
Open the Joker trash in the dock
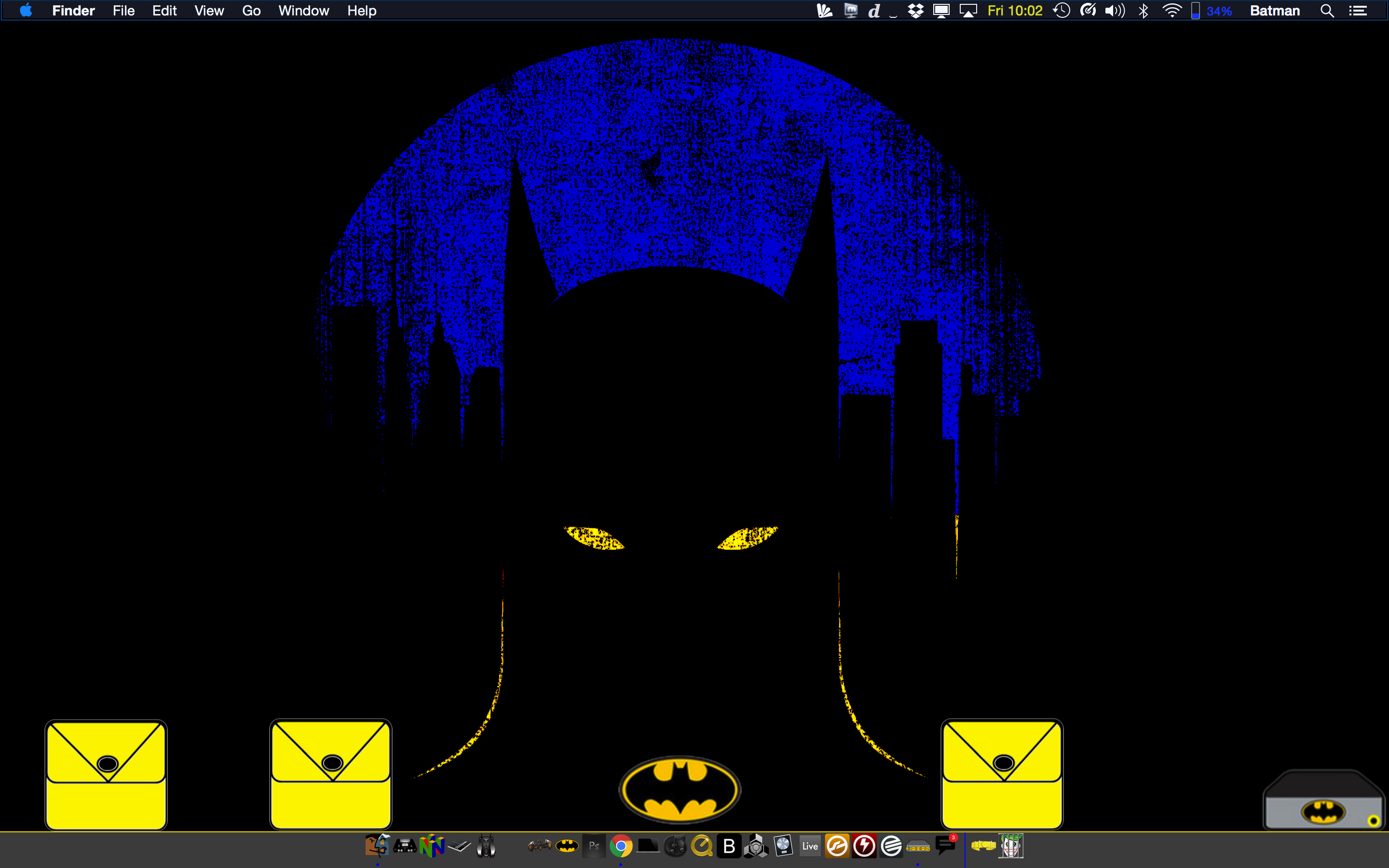click(x=1011, y=846)
